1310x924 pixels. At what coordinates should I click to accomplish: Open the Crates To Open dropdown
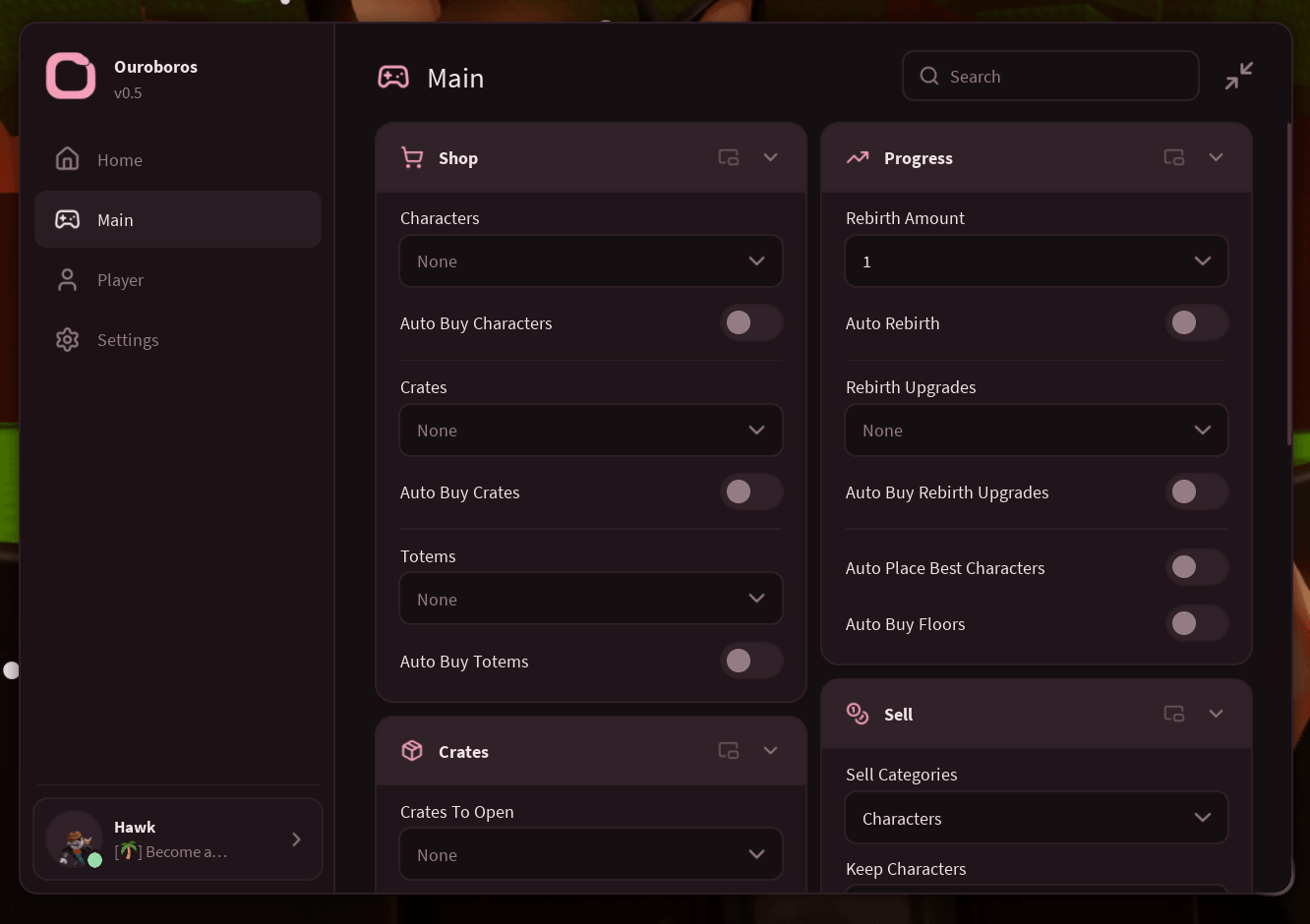click(591, 854)
